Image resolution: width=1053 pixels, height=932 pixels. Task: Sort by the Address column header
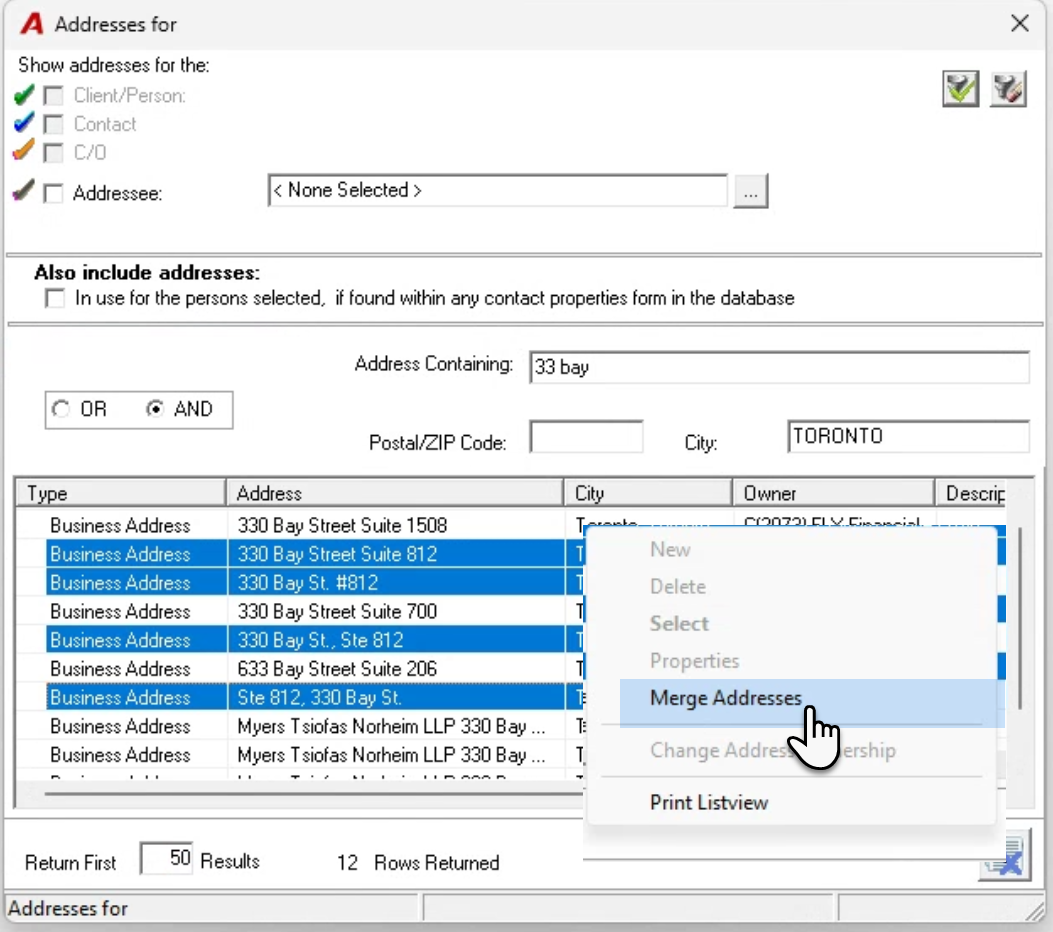pyautogui.click(x=395, y=493)
